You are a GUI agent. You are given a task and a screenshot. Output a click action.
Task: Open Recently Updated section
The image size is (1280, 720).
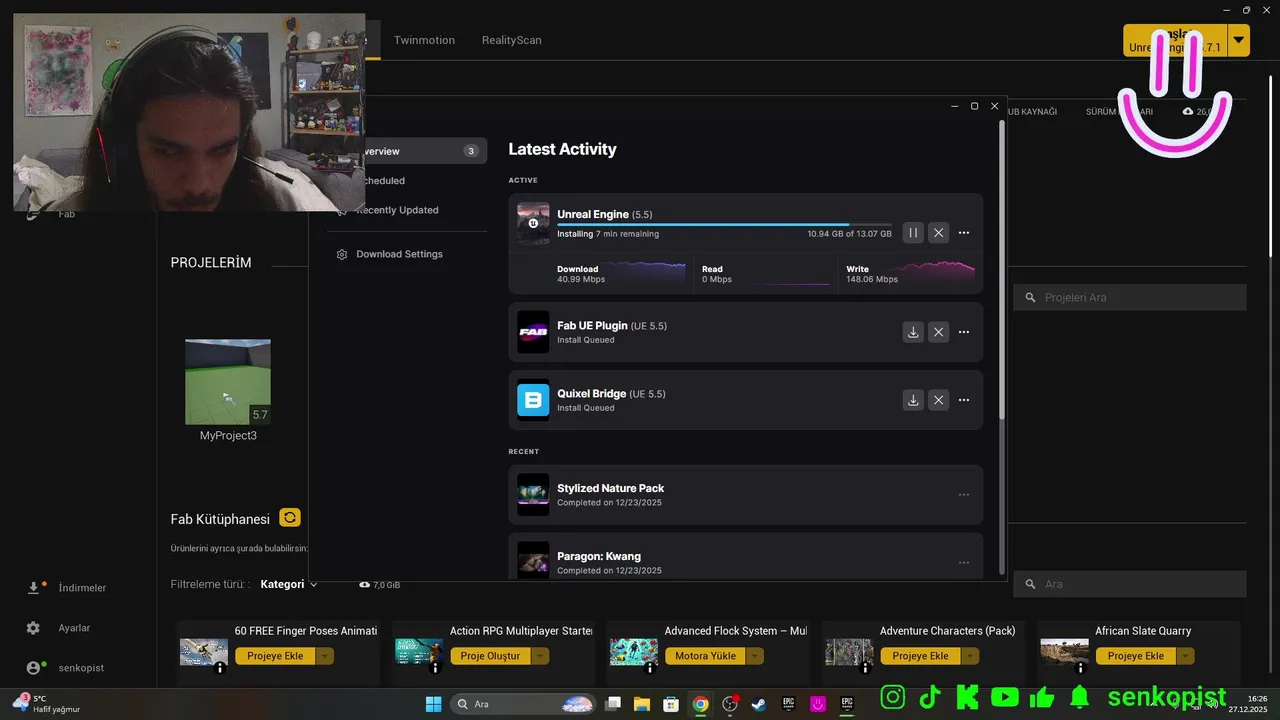(x=397, y=210)
